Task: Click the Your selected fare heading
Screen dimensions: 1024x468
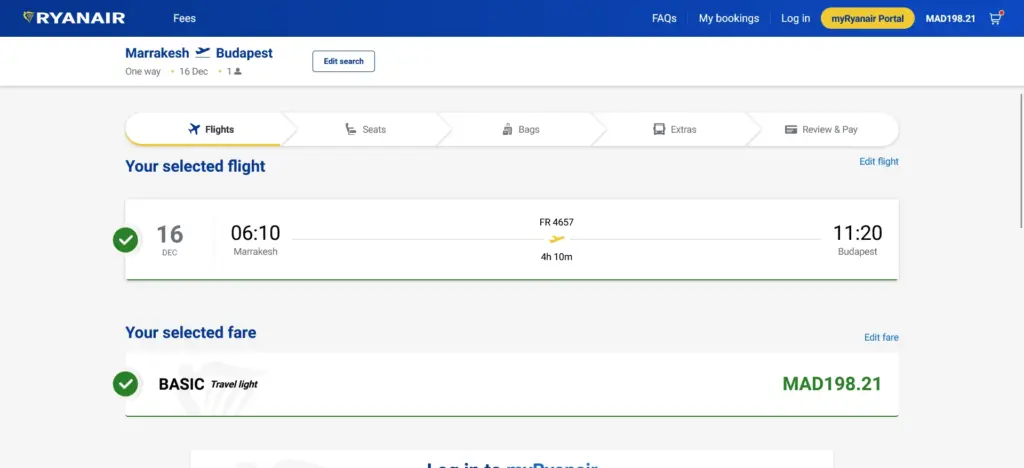Action: point(191,332)
